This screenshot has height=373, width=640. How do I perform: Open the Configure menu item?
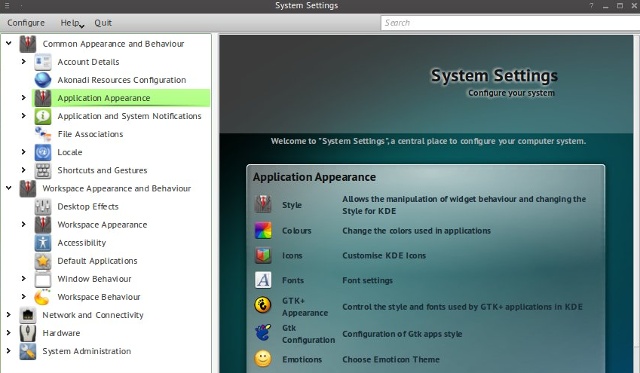click(26, 23)
